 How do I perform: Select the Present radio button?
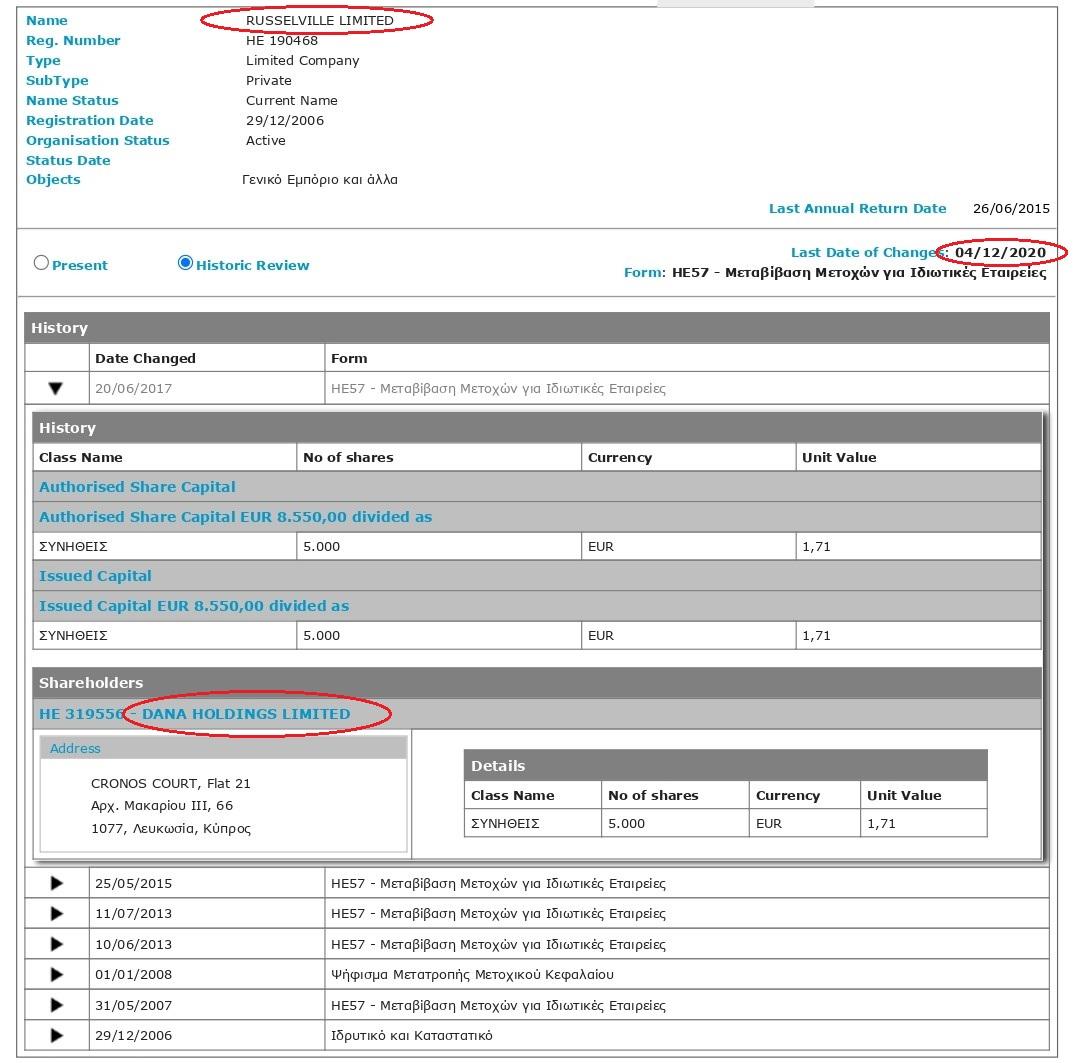(41, 263)
